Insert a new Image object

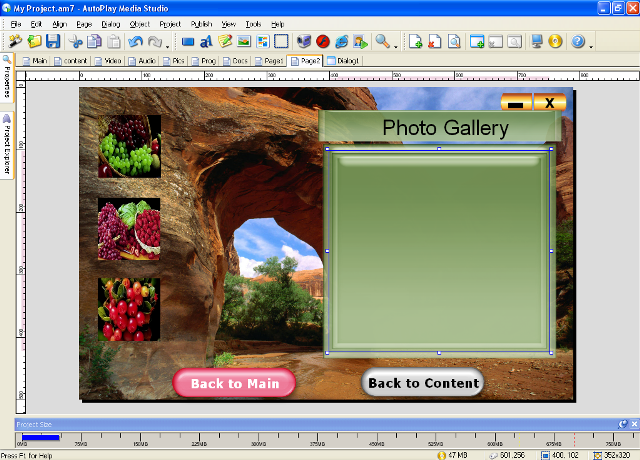244,42
